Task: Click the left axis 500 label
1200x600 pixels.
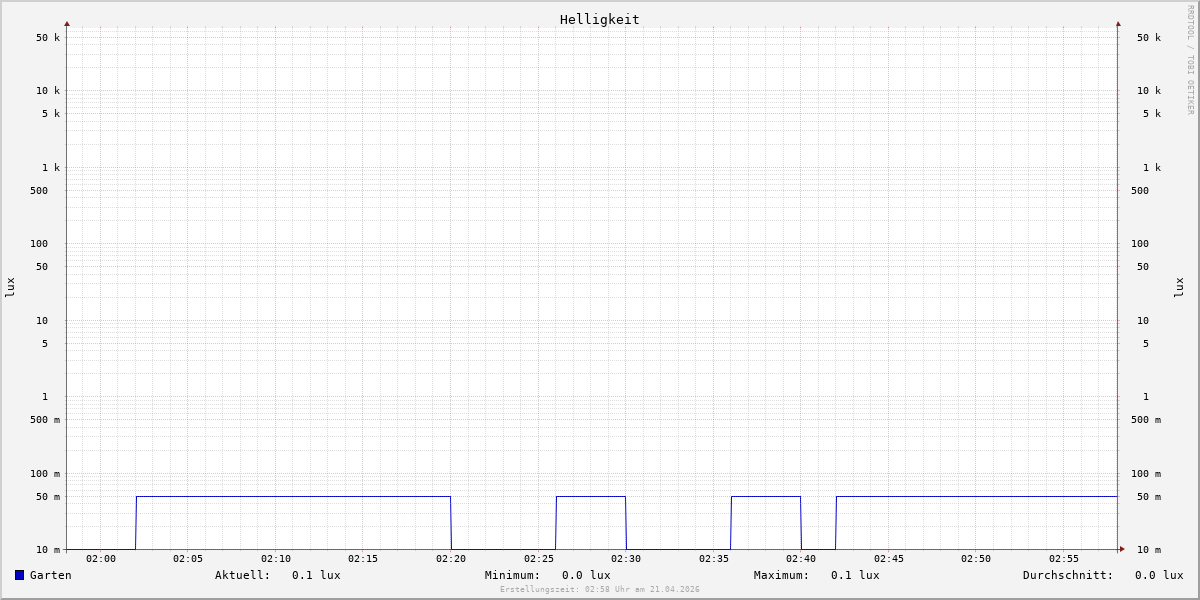Action: point(39,191)
